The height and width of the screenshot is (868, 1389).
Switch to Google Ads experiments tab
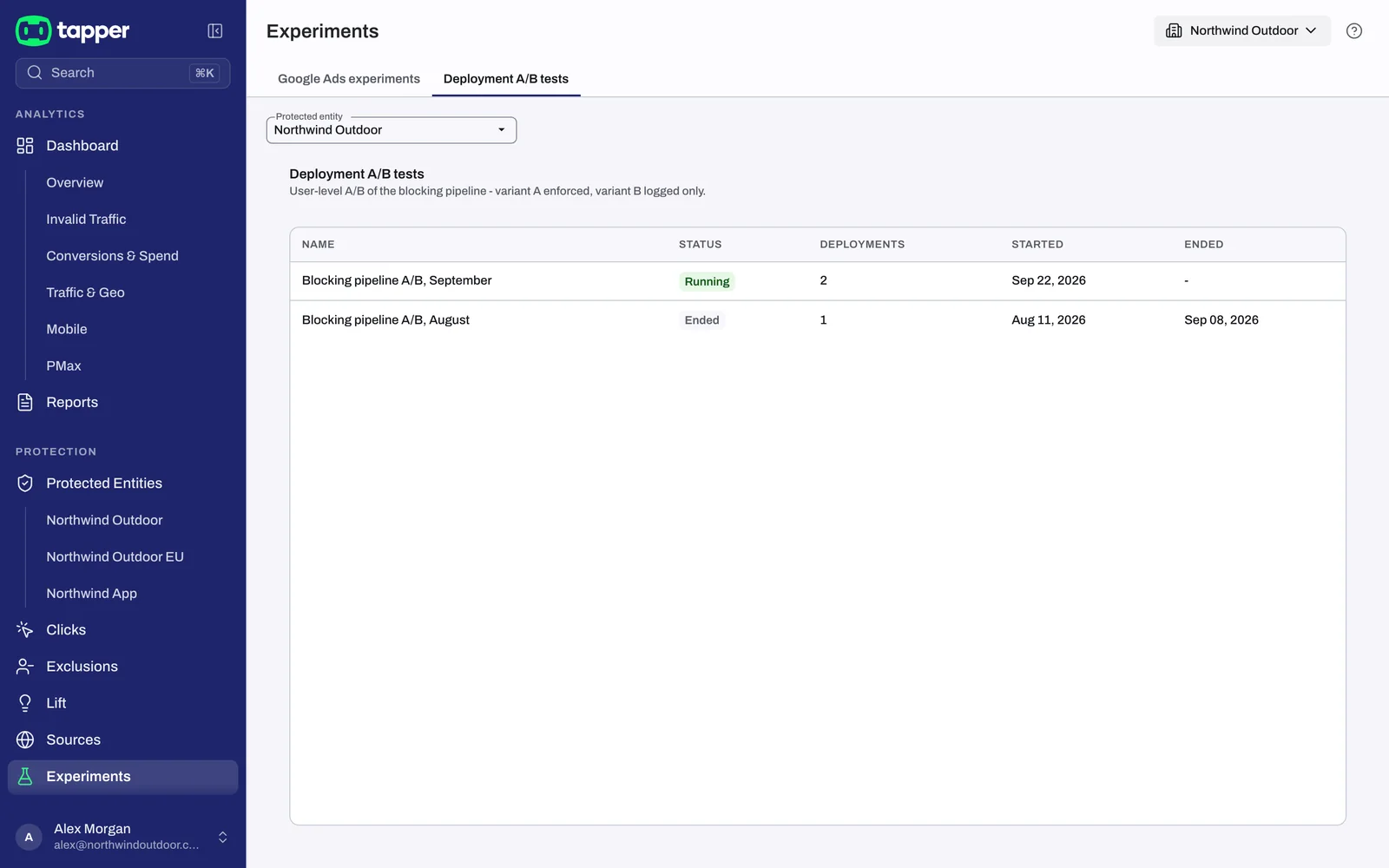tap(349, 79)
